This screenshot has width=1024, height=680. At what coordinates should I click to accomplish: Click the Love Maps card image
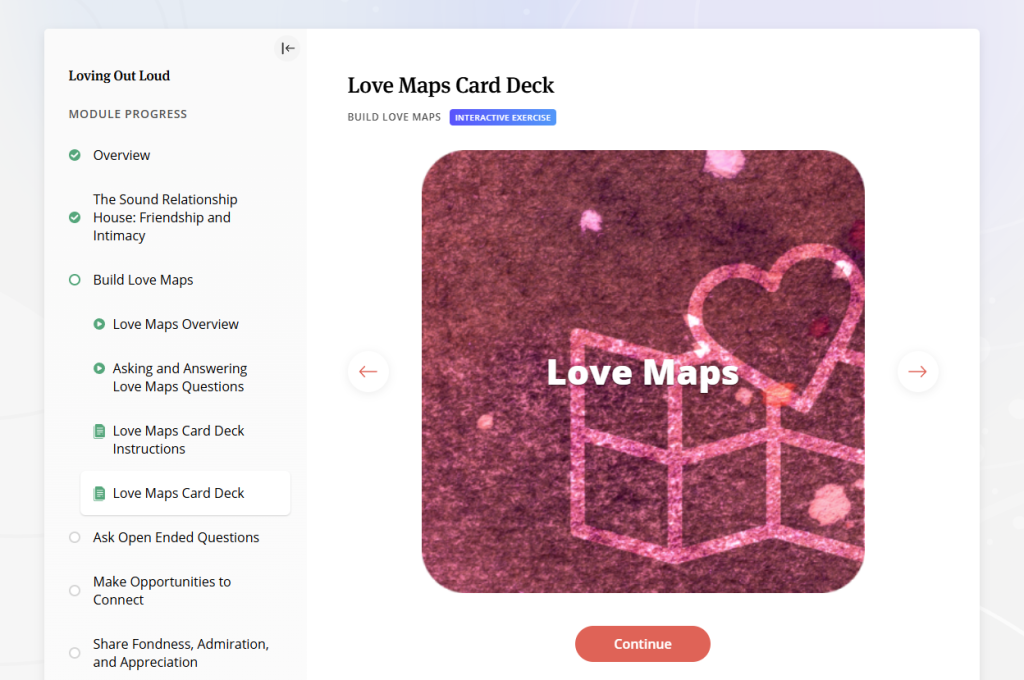(642, 371)
